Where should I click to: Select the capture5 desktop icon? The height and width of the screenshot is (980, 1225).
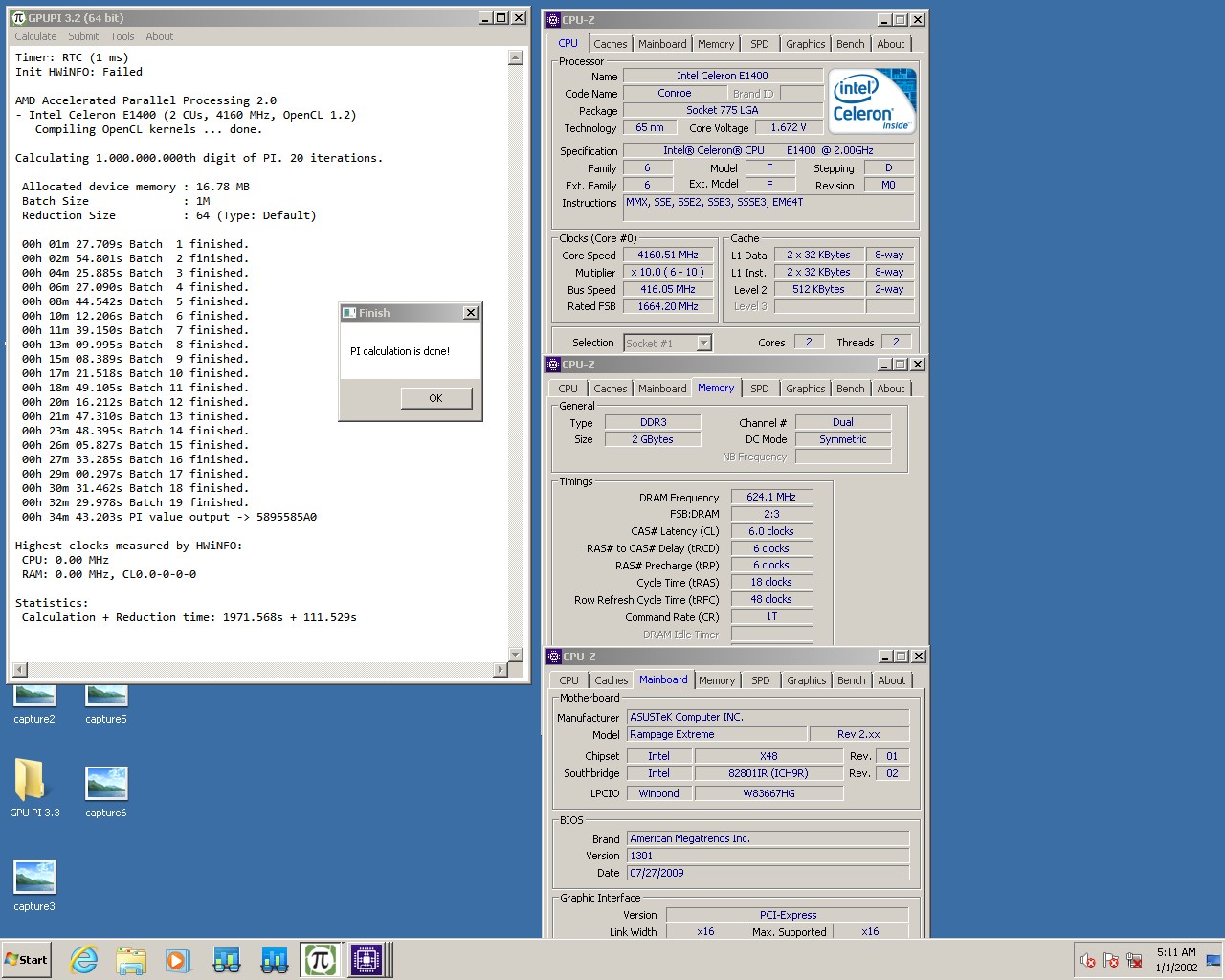click(106, 705)
